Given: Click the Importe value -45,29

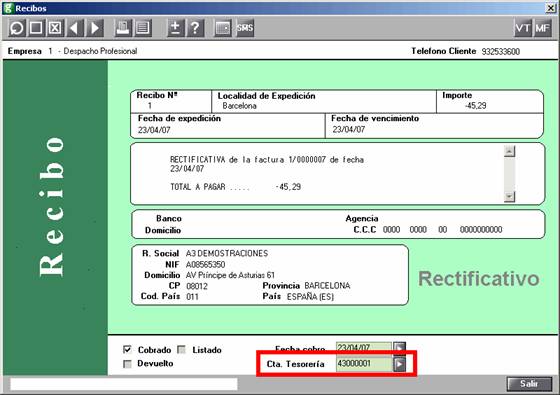Looking at the screenshot, I should coord(475,106).
